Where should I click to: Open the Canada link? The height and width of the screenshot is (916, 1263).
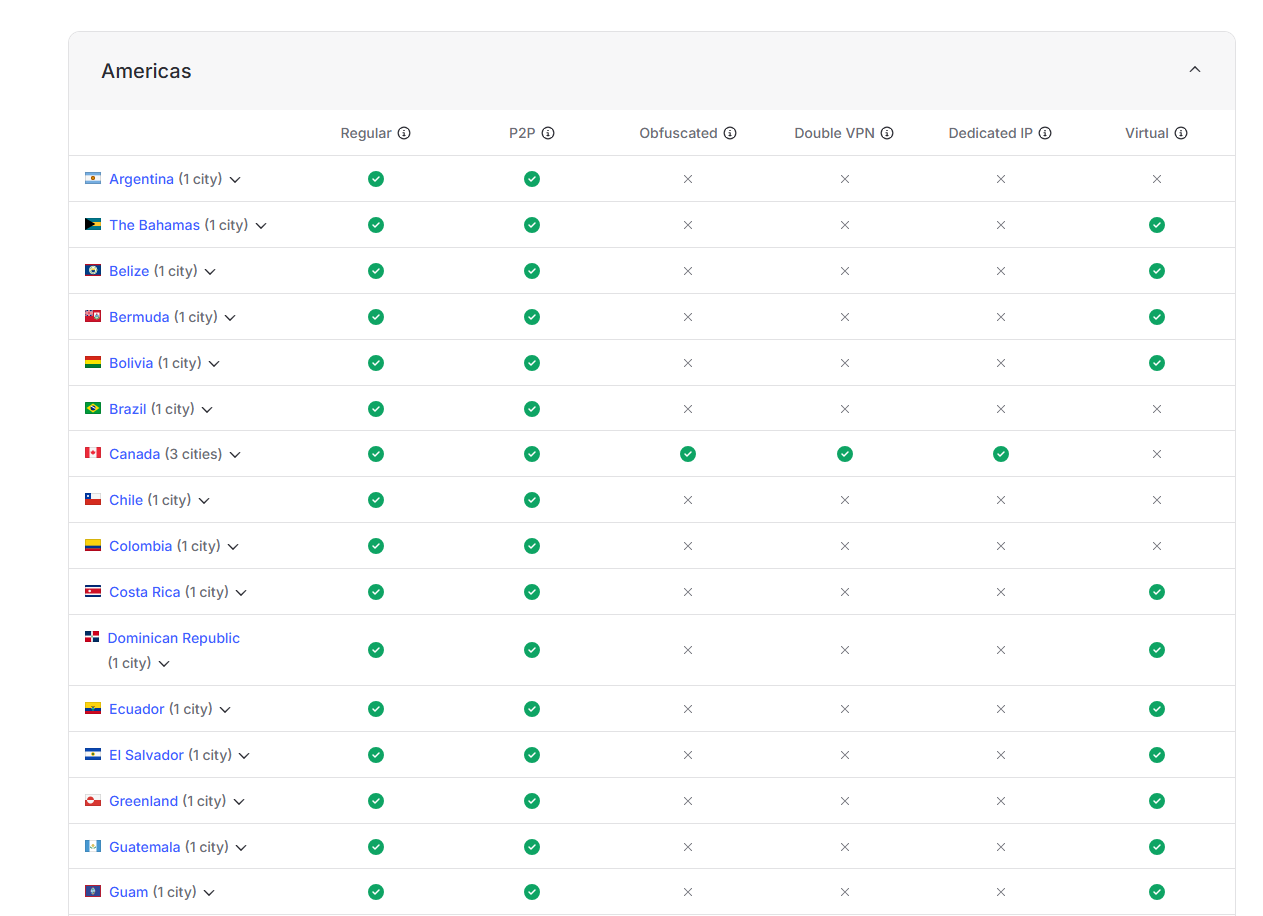[134, 454]
